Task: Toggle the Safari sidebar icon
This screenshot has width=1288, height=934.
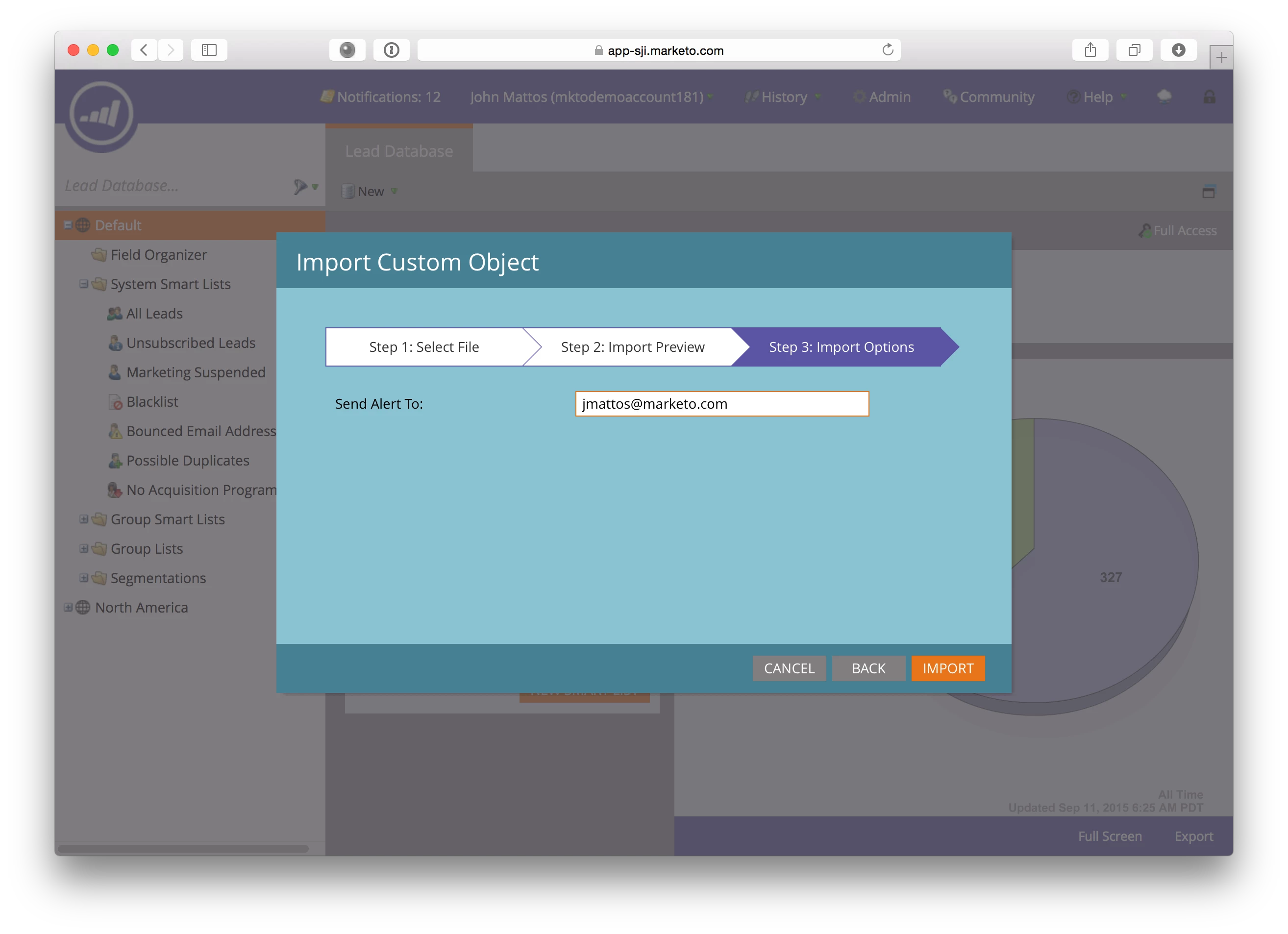Action: (x=209, y=50)
